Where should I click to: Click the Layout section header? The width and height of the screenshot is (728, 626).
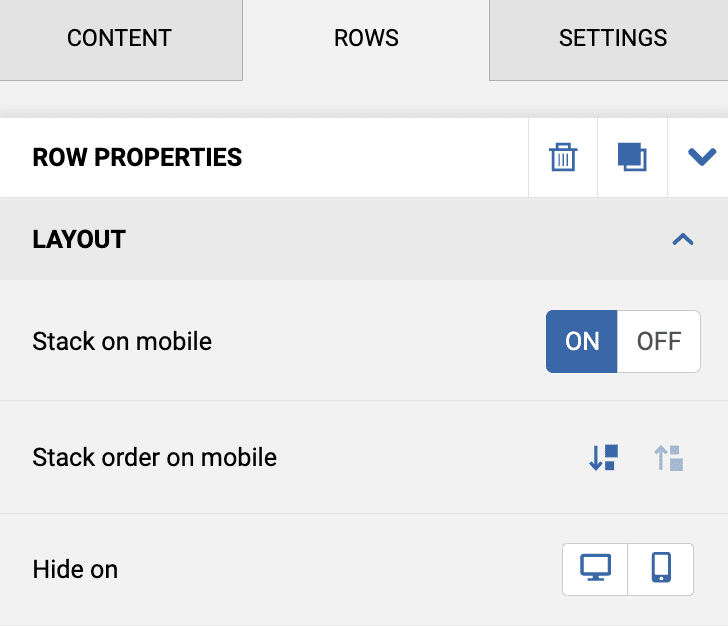[x=79, y=240]
